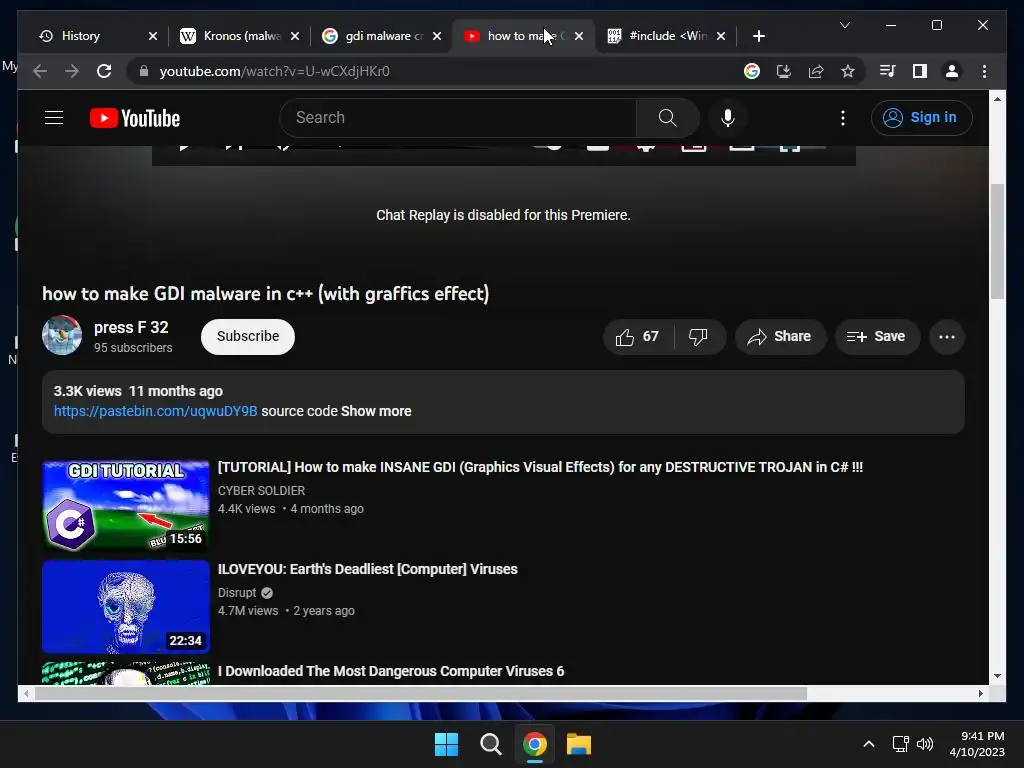The width and height of the screenshot is (1024, 768).
Task: Open Chrome three-dot menu
Action: (x=984, y=71)
